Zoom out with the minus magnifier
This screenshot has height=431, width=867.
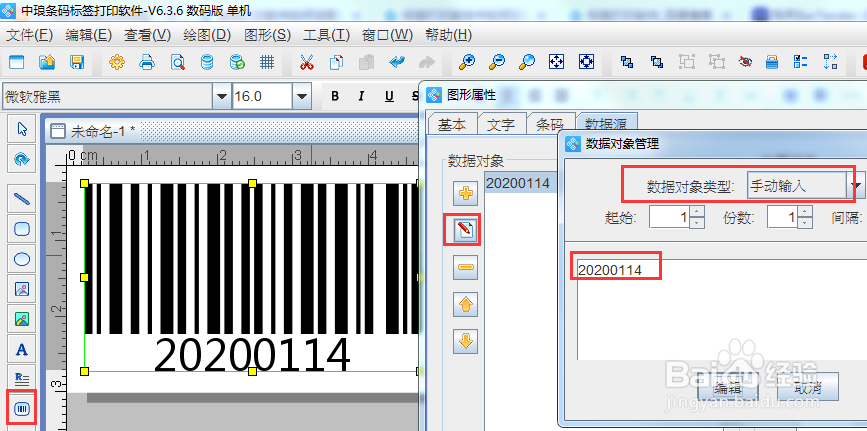497,62
